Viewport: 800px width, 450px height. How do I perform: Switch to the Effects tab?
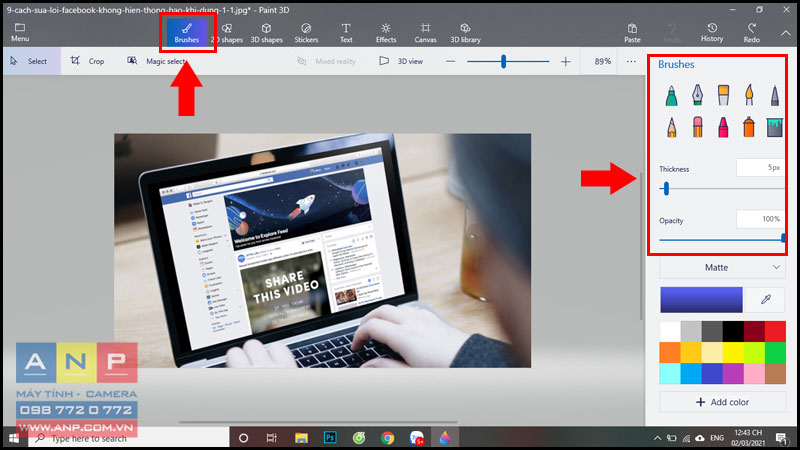[x=386, y=33]
